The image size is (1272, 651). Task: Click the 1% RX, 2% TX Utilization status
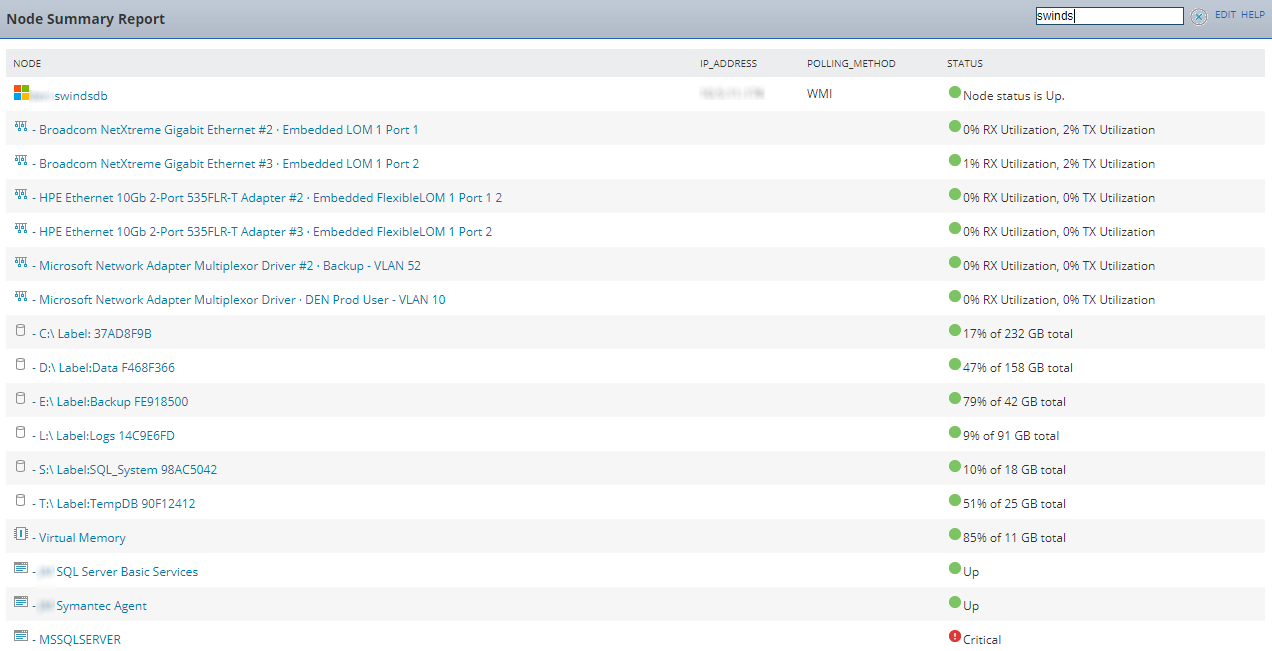1059,164
